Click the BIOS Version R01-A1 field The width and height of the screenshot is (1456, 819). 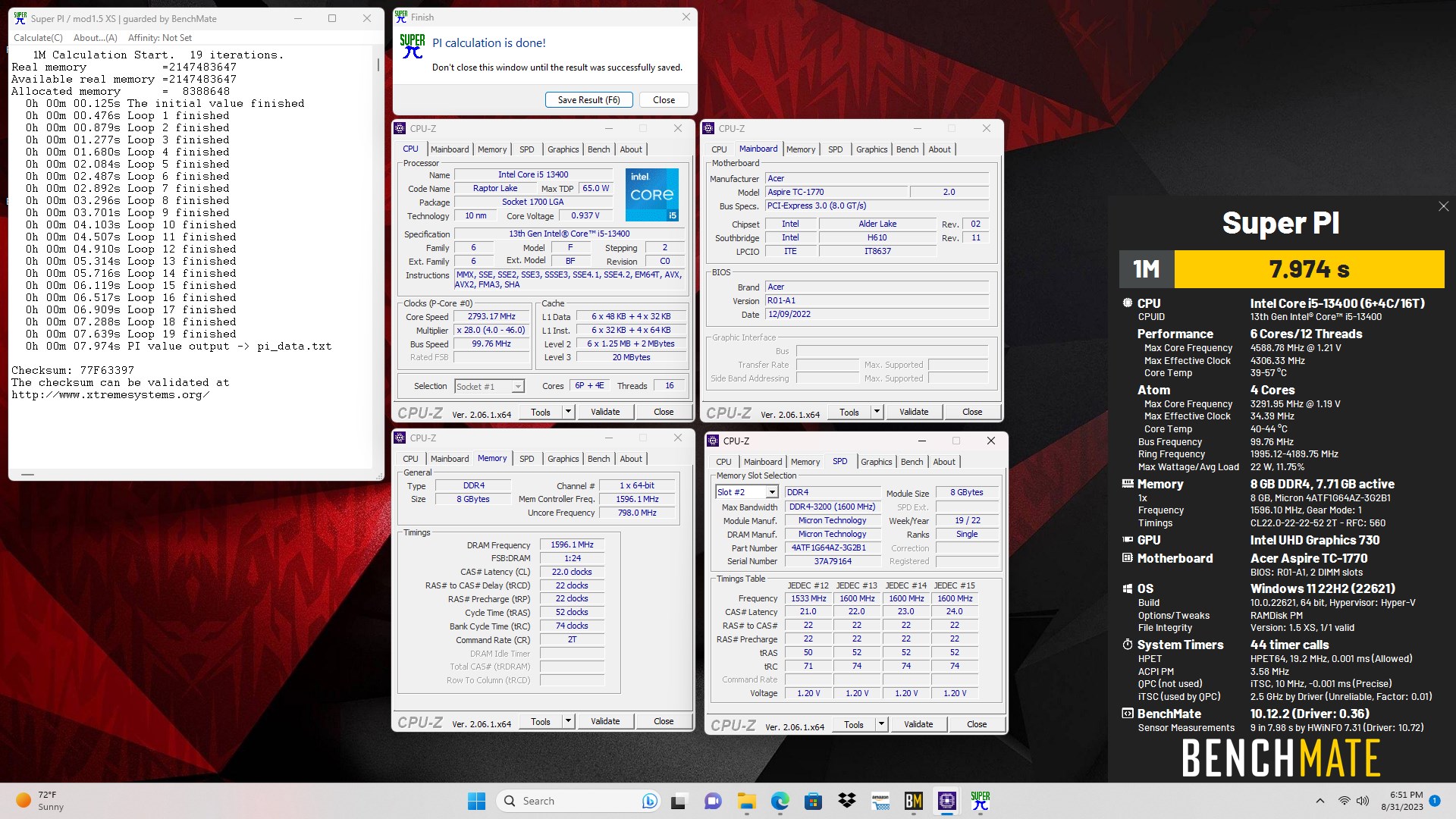tap(877, 301)
